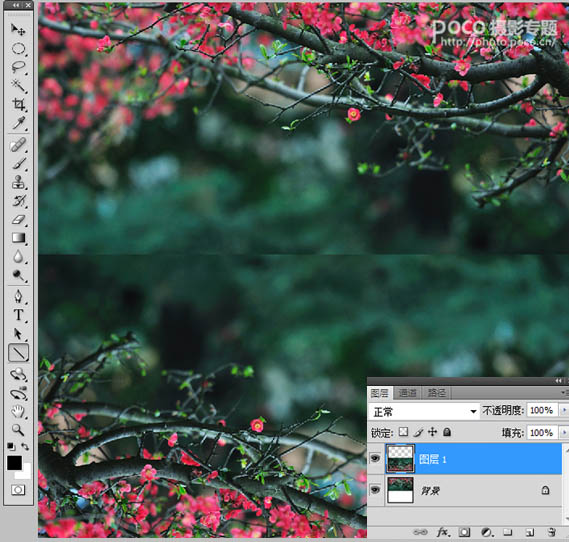Switch to the 图层 tab
This screenshot has width=569, height=542.
pyautogui.click(x=380, y=393)
